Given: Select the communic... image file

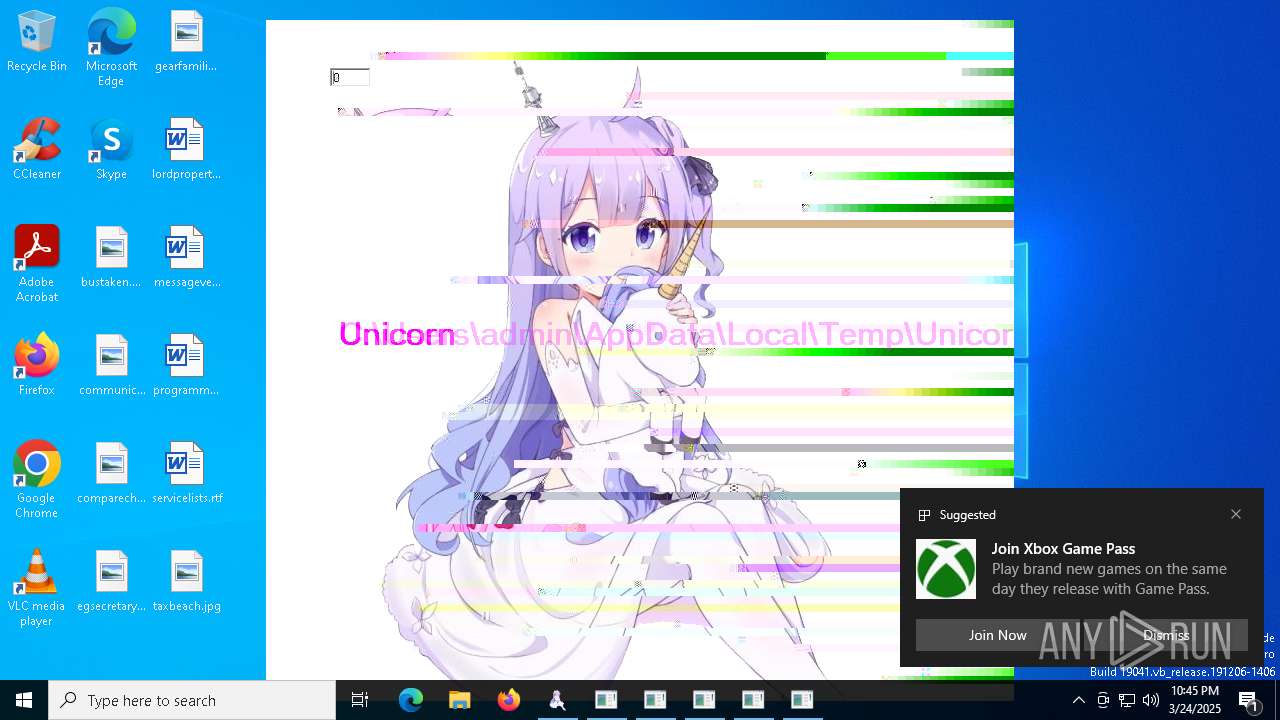Looking at the screenshot, I should click(x=111, y=366).
